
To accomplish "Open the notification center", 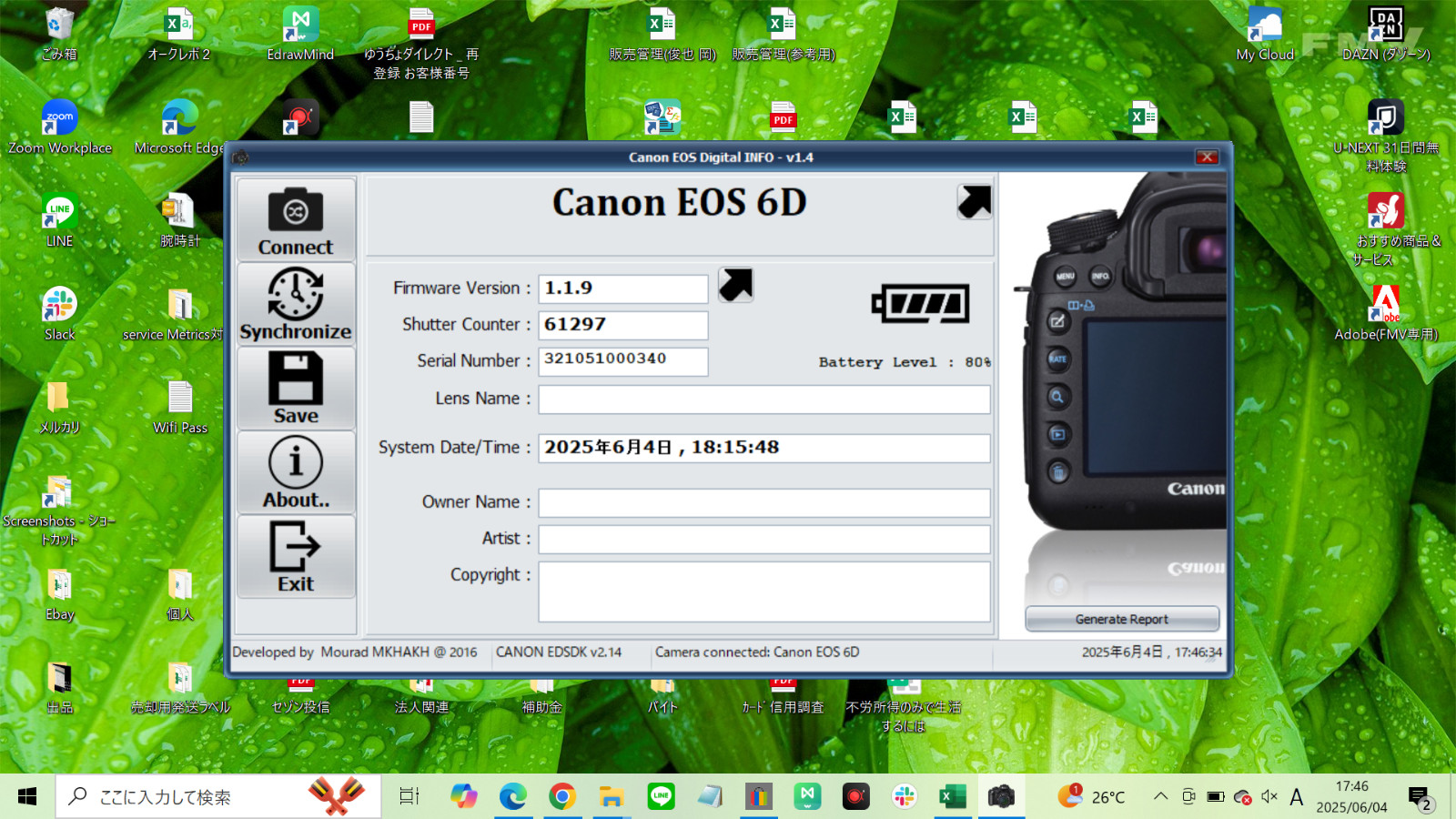I will pos(1420,798).
